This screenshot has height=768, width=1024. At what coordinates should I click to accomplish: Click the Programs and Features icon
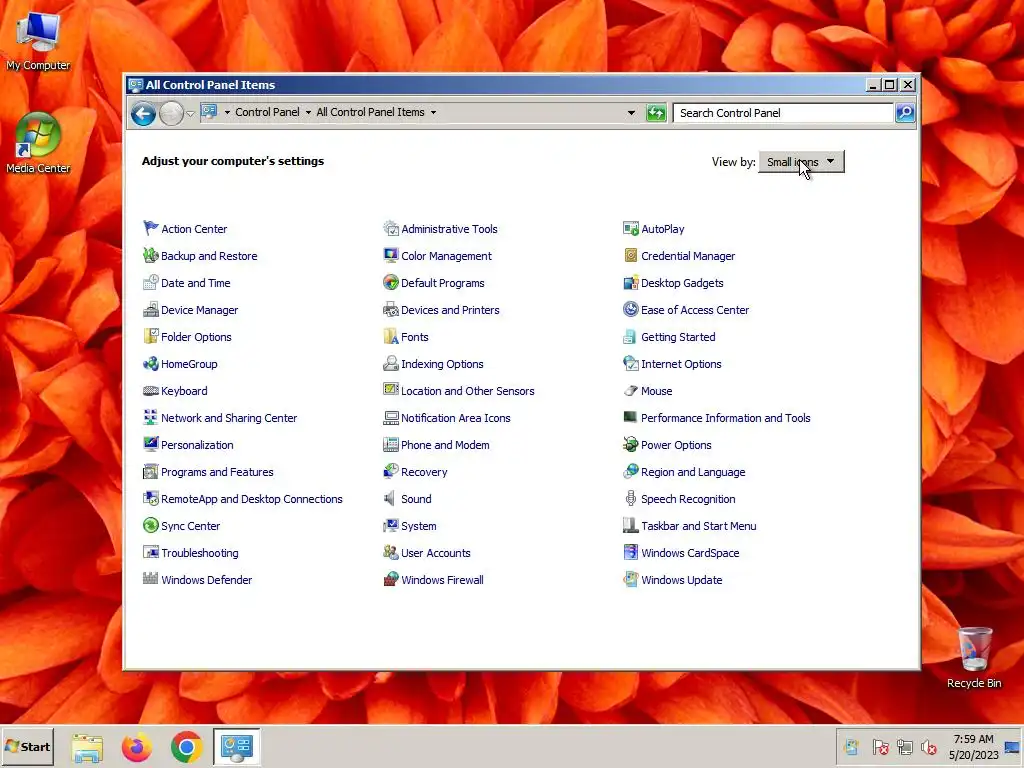(x=151, y=472)
